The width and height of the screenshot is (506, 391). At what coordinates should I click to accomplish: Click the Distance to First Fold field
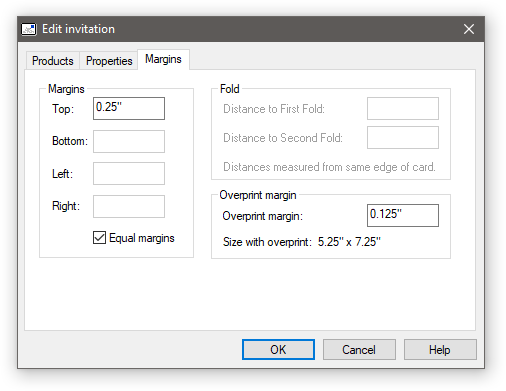[403, 108]
